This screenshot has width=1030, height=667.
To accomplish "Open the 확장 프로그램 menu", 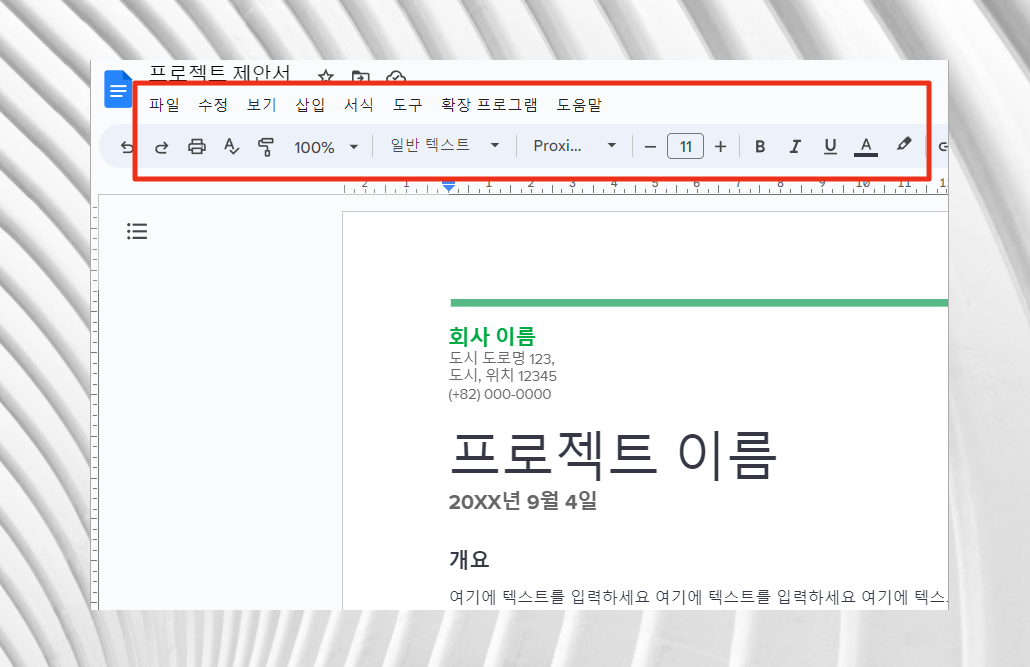I will (x=489, y=104).
